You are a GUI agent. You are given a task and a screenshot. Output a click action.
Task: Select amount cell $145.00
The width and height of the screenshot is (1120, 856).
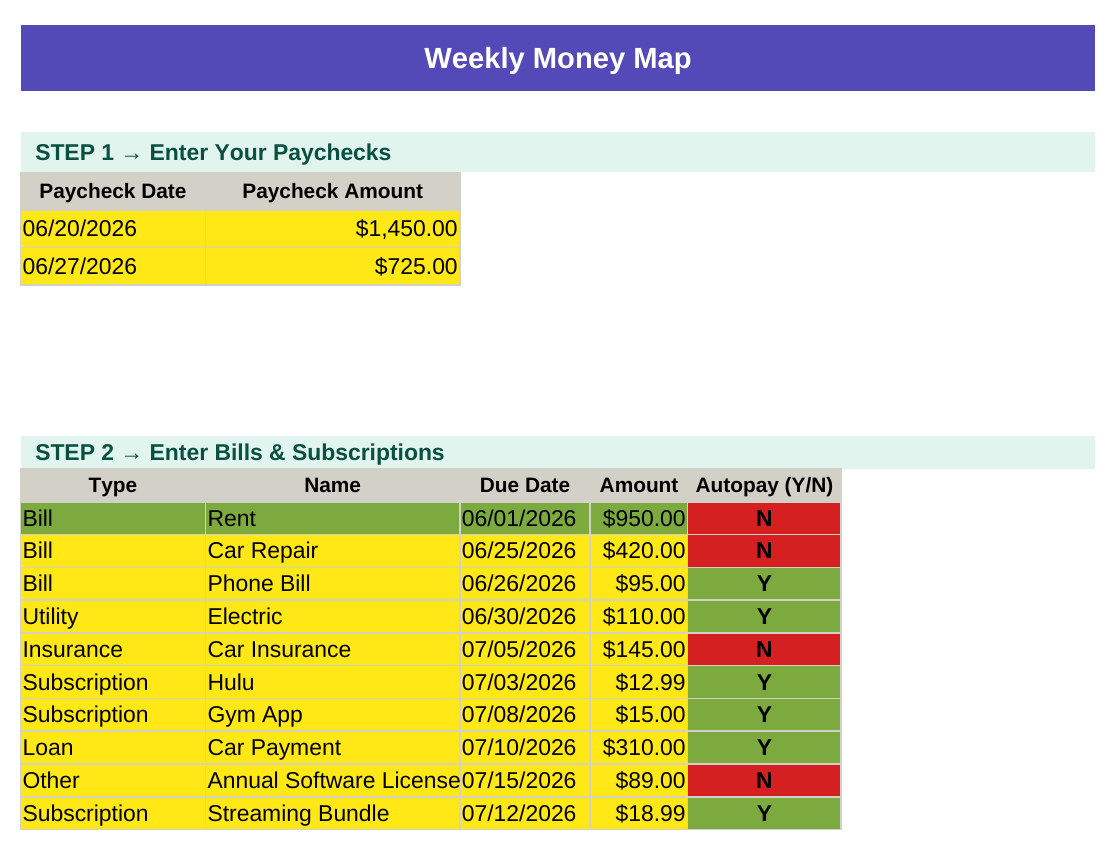(x=639, y=650)
